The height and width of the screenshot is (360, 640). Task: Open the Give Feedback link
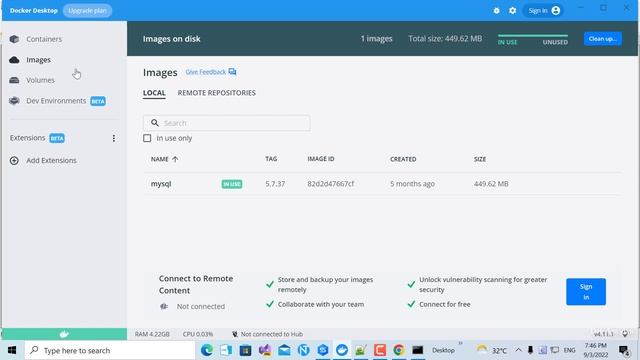[205, 72]
